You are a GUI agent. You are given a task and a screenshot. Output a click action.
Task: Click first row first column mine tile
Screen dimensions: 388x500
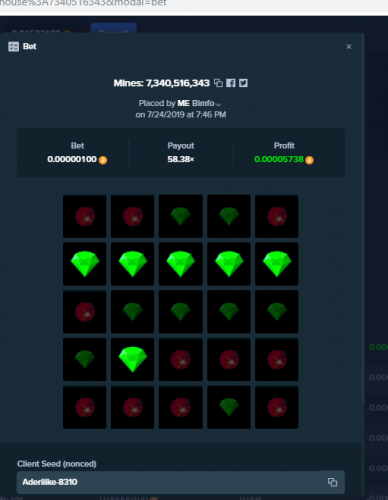click(85, 216)
